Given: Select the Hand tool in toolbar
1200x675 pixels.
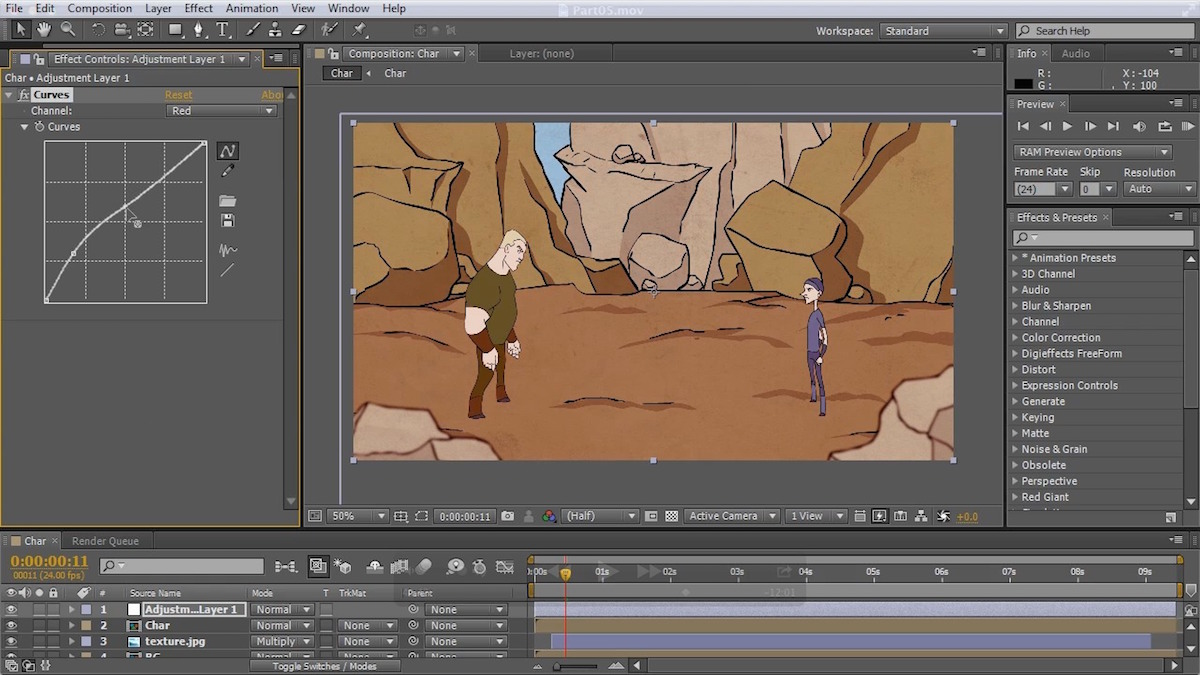Looking at the screenshot, I should [x=44, y=30].
